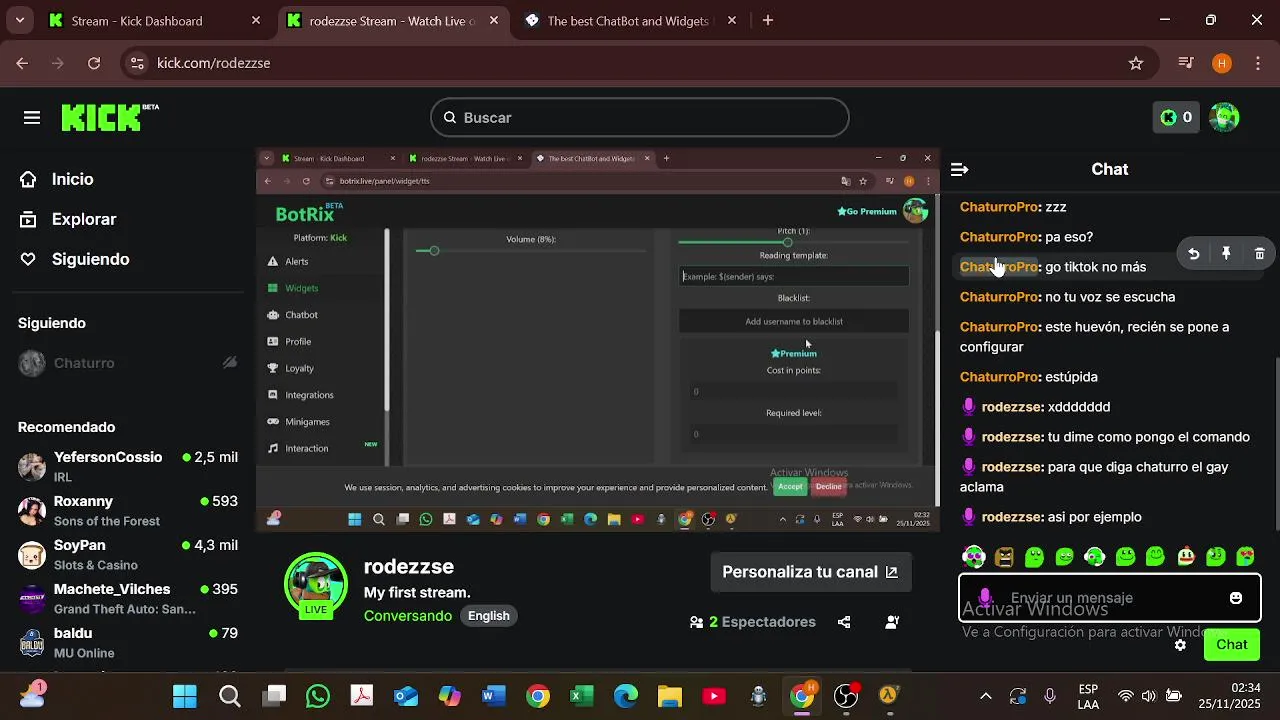1280x720 pixels.
Task: Reply to the highlighted ChaturroPro message
Action: point(1193,254)
